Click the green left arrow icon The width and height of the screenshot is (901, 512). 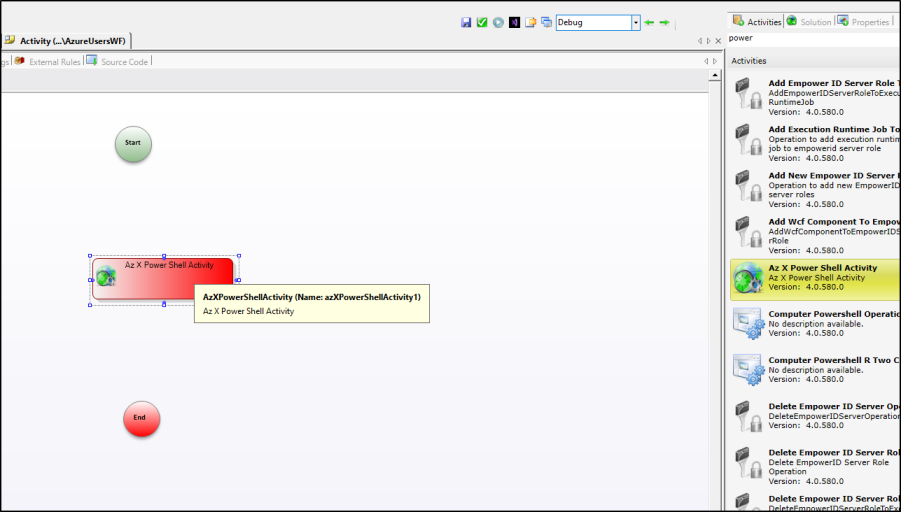[x=649, y=22]
